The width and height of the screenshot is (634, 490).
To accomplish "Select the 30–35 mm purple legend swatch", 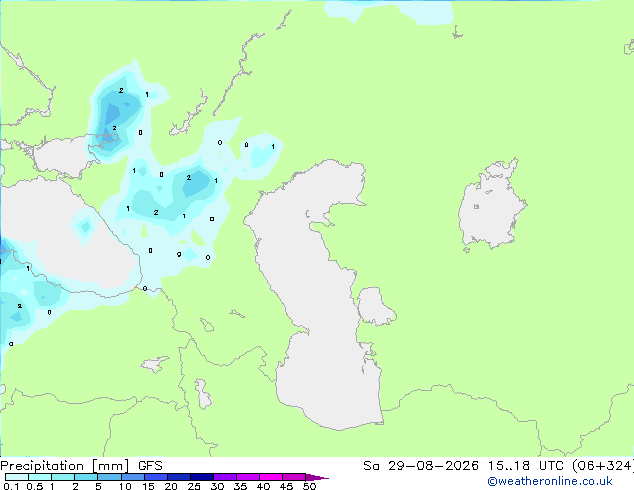I will tap(225, 477).
